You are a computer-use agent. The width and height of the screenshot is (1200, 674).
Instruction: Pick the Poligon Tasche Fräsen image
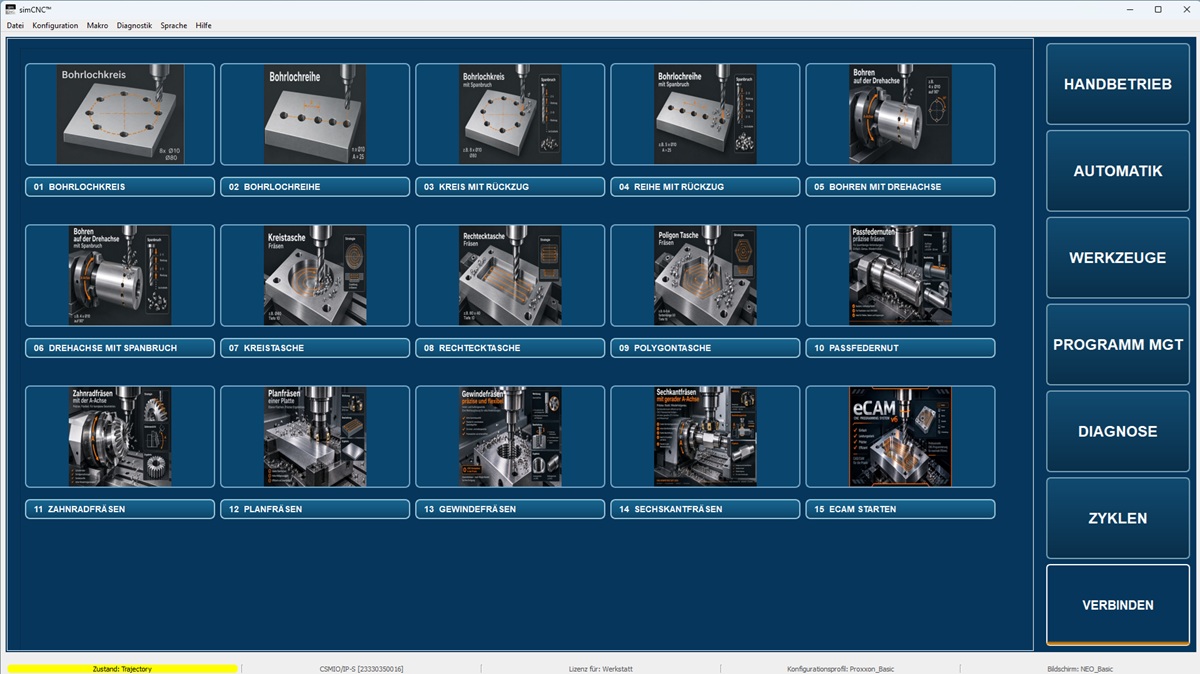point(705,275)
